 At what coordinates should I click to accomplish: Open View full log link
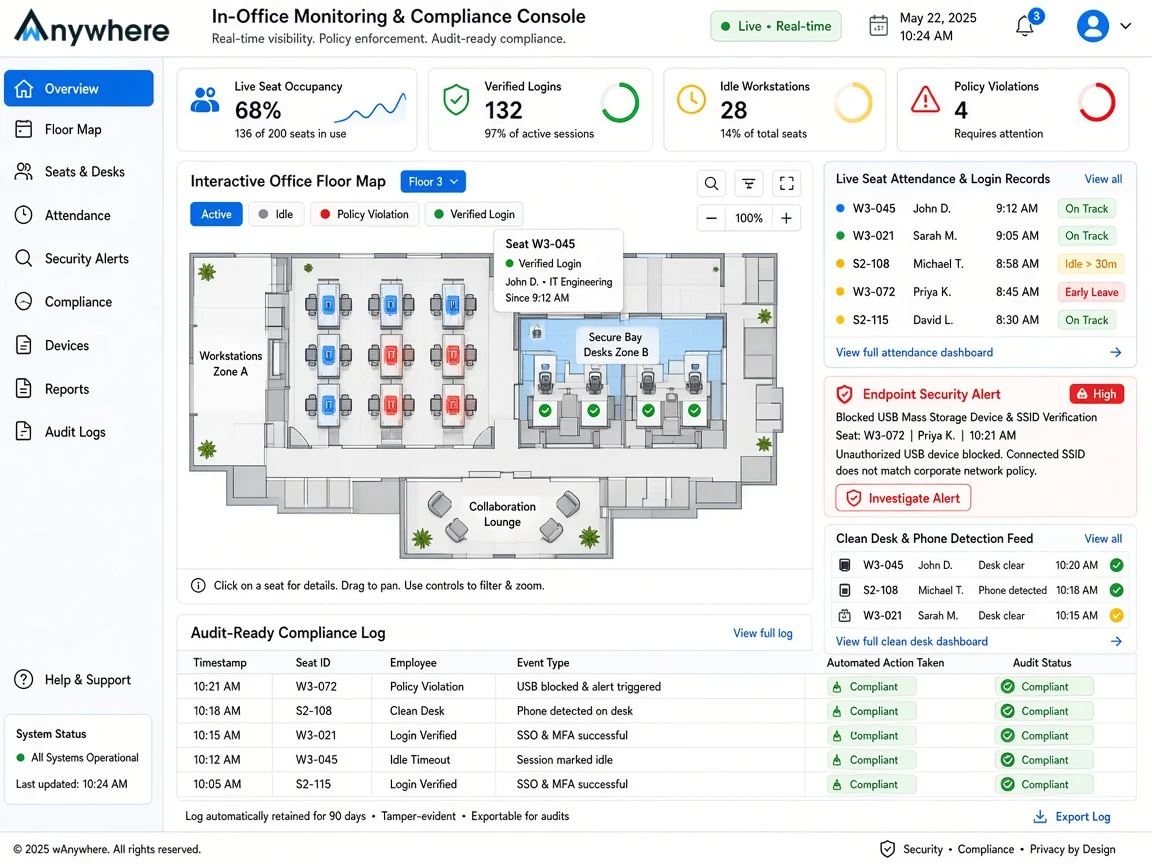pyautogui.click(x=763, y=633)
